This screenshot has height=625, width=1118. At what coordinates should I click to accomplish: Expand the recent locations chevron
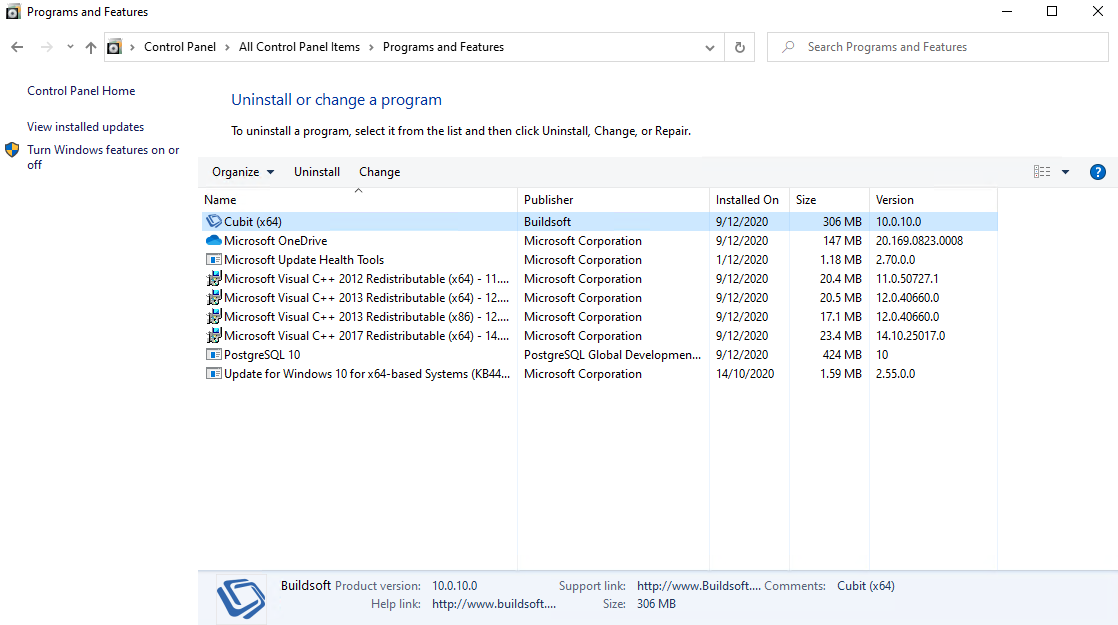point(70,47)
